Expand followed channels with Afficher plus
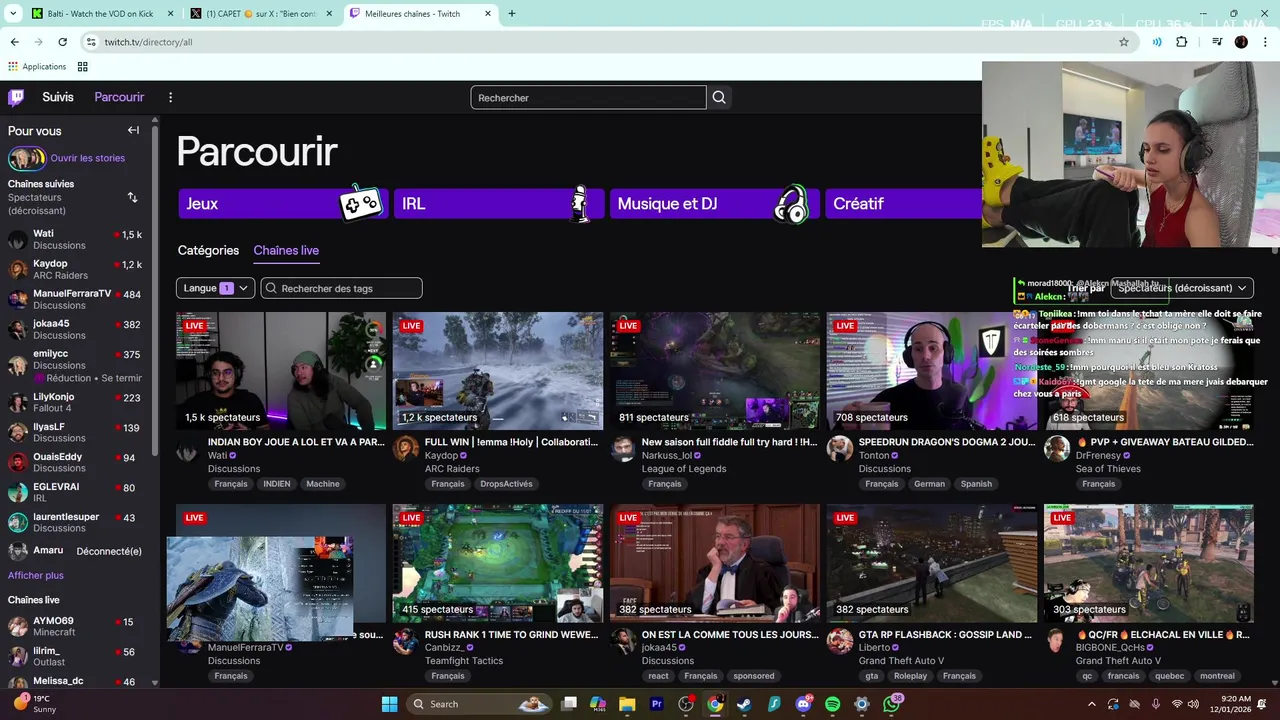1280x720 pixels. 36,575
